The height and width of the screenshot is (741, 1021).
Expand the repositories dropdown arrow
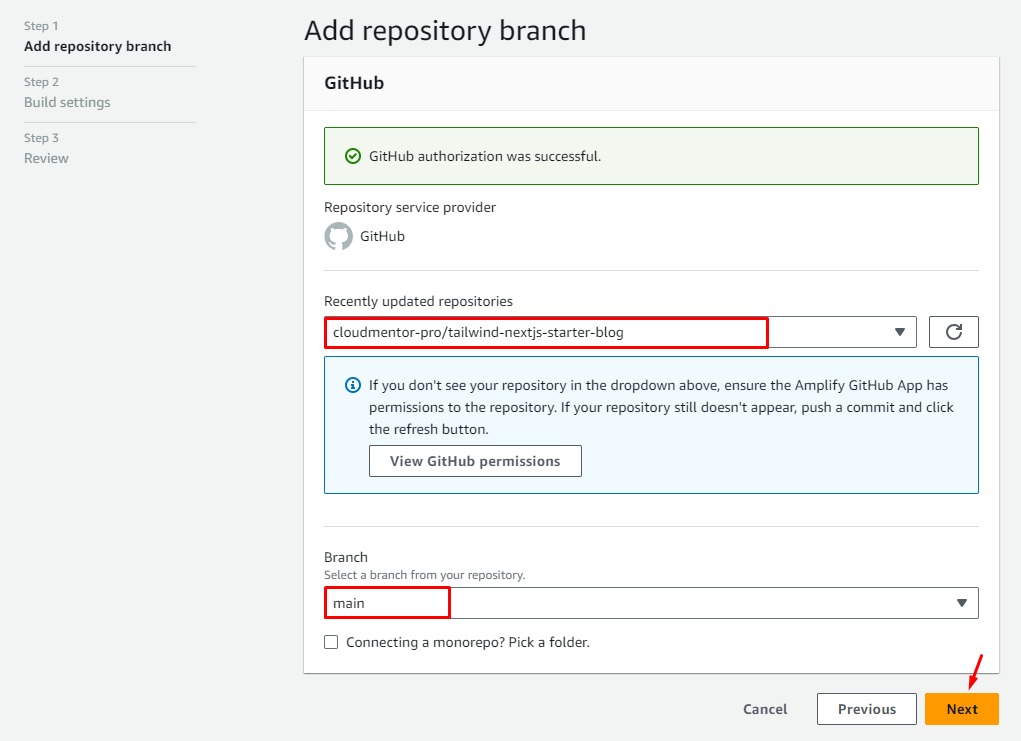(x=898, y=332)
